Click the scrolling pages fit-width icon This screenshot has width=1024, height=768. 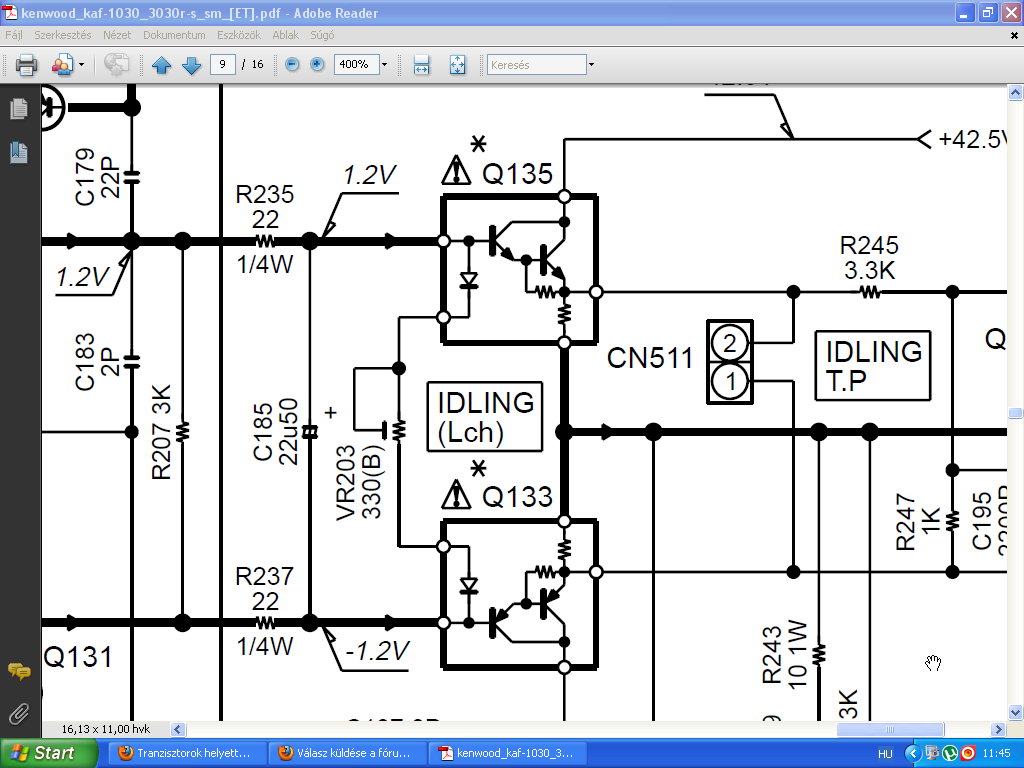click(422, 65)
